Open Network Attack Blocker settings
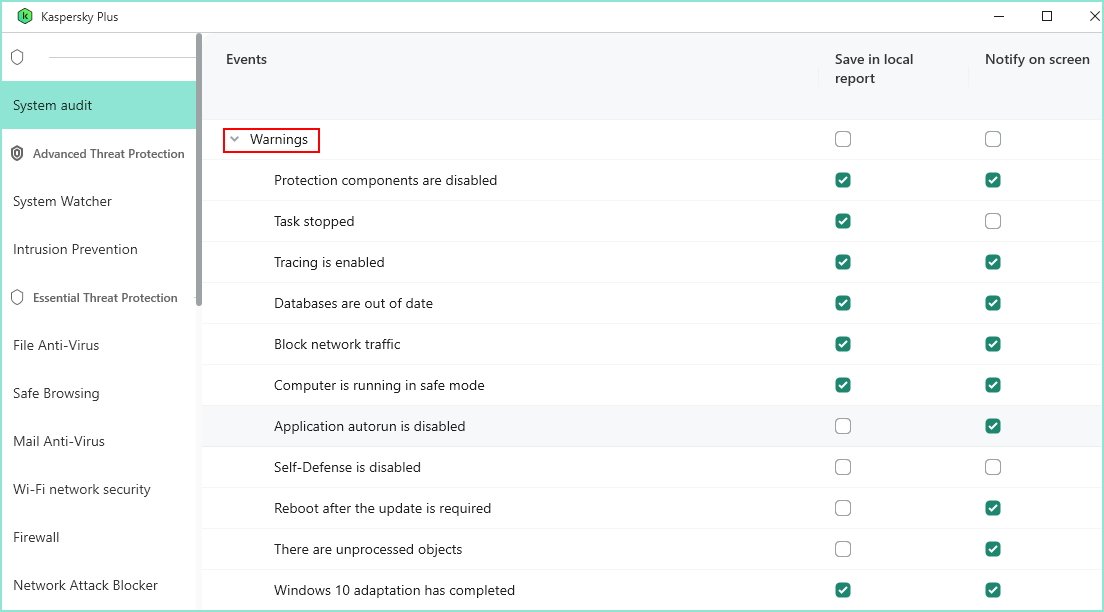 point(85,586)
